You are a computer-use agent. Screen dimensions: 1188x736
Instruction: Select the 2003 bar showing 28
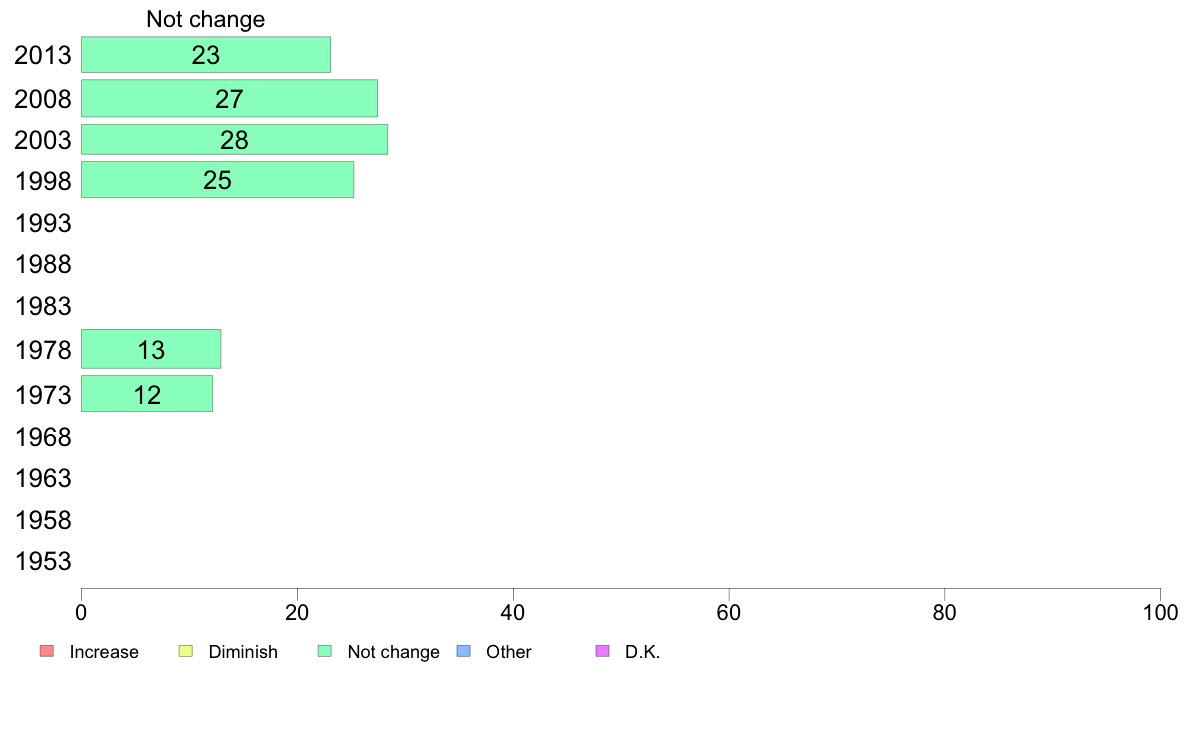click(235, 139)
